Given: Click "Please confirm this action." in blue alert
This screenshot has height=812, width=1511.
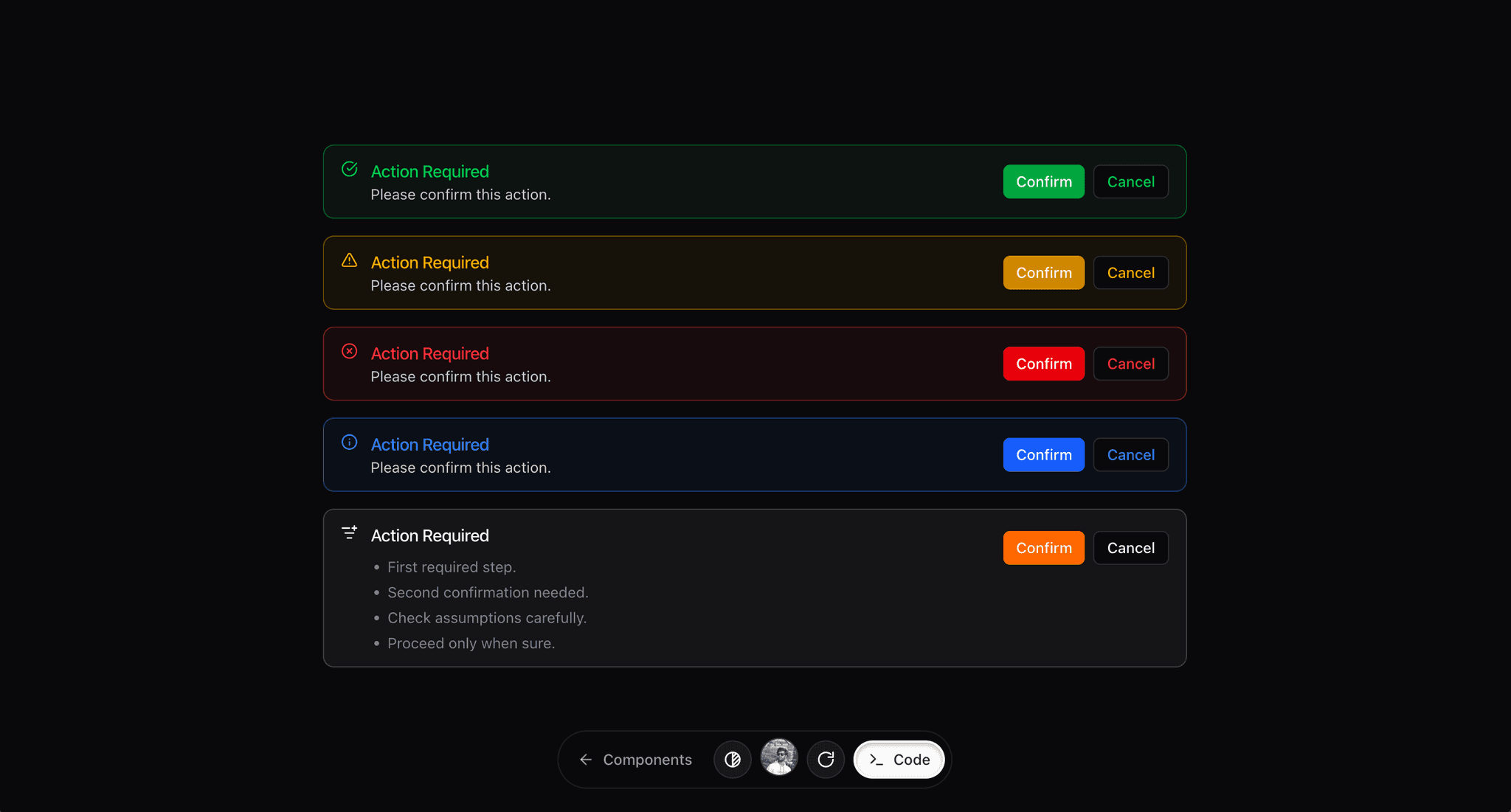Looking at the screenshot, I should pyautogui.click(x=461, y=468).
